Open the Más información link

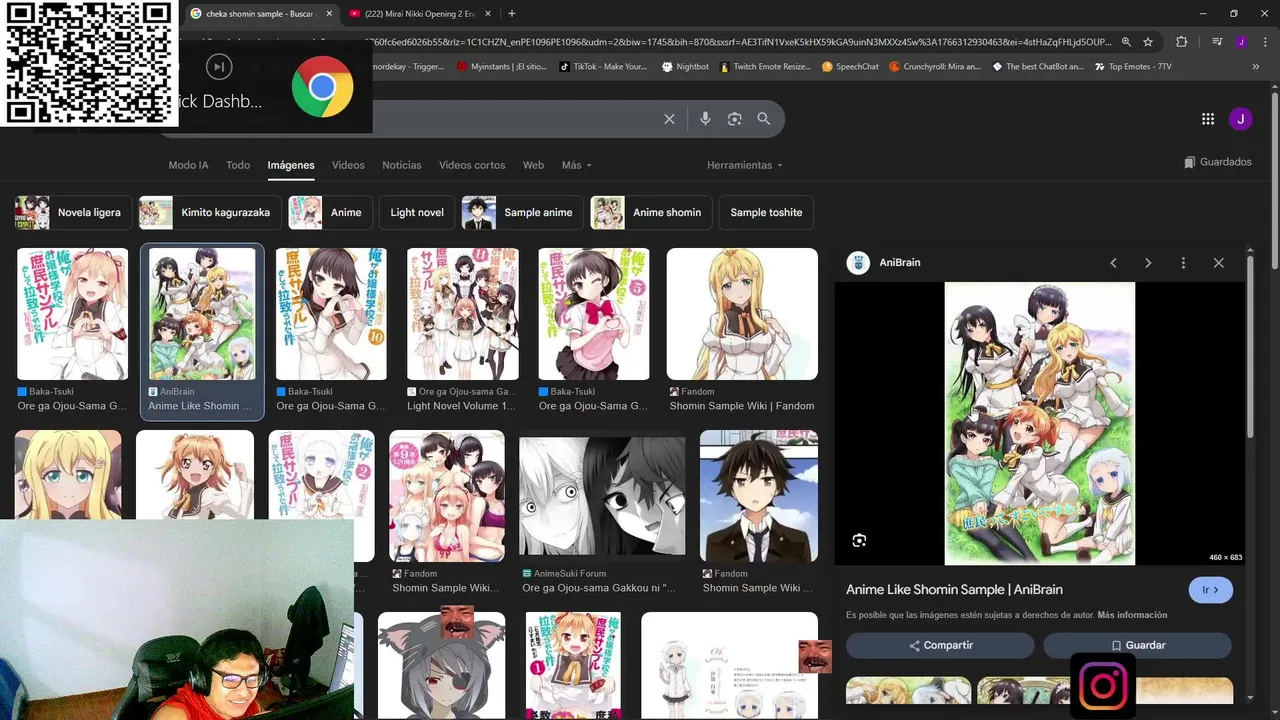1132,615
